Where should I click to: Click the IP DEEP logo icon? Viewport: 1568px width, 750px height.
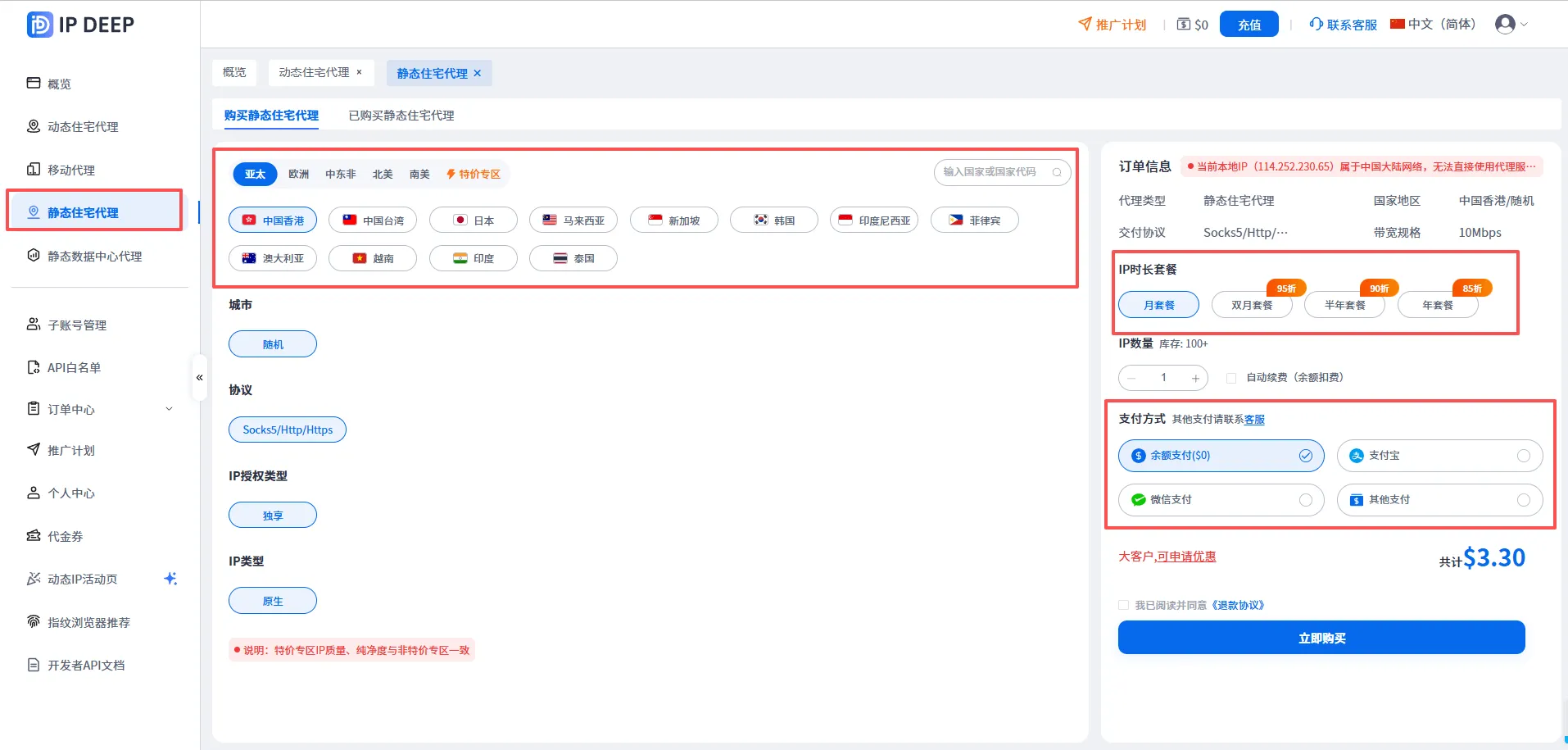(x=39, y=25)
